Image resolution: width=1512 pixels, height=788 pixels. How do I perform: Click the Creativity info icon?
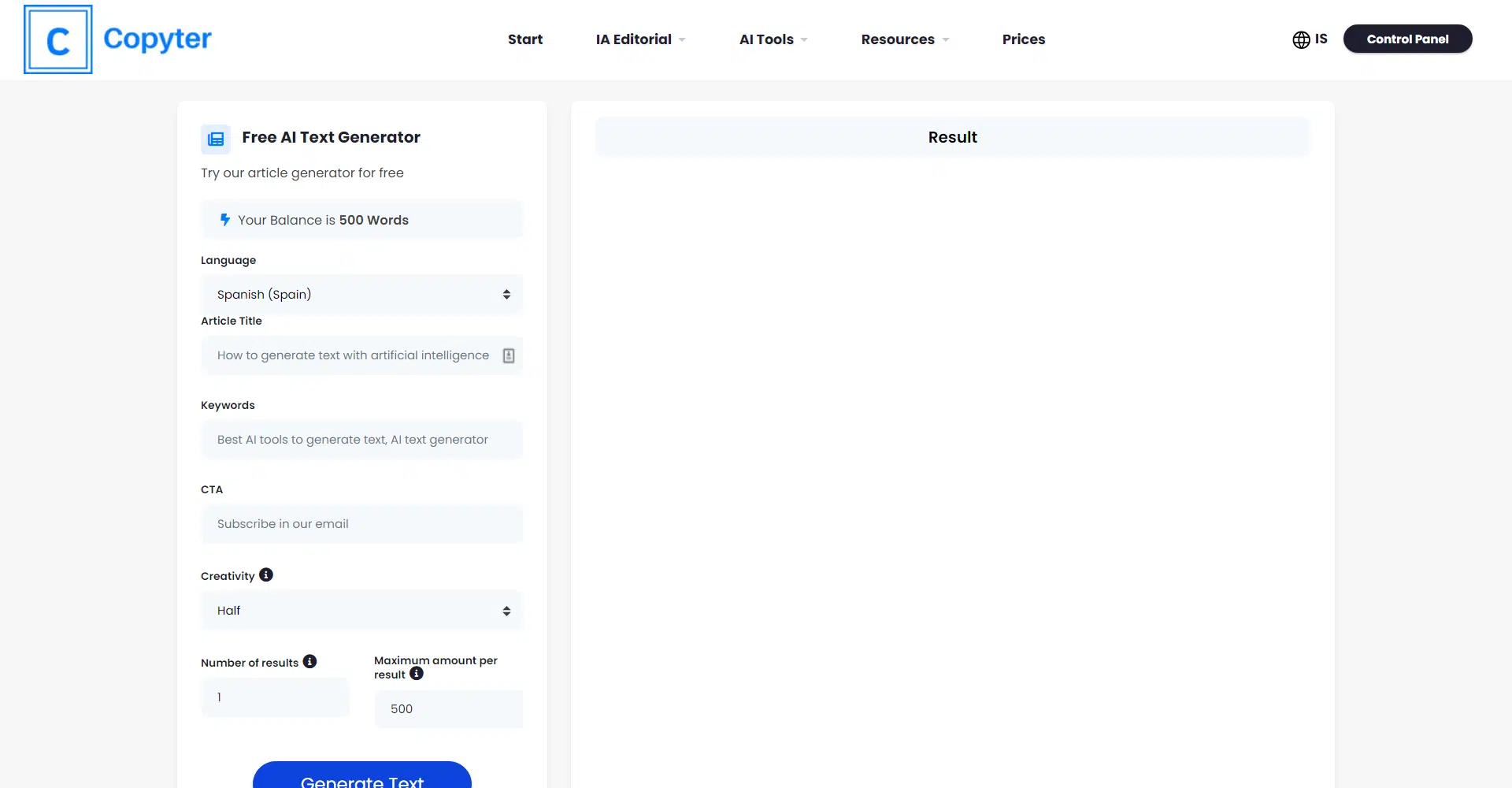click(266, 575)
